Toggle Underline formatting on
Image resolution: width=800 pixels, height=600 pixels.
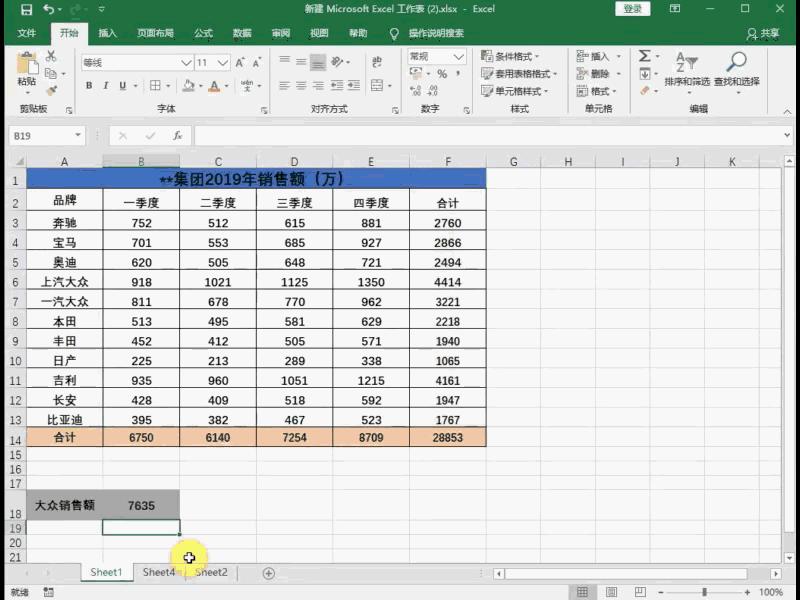pyautogui.click(x=123, y=85)
